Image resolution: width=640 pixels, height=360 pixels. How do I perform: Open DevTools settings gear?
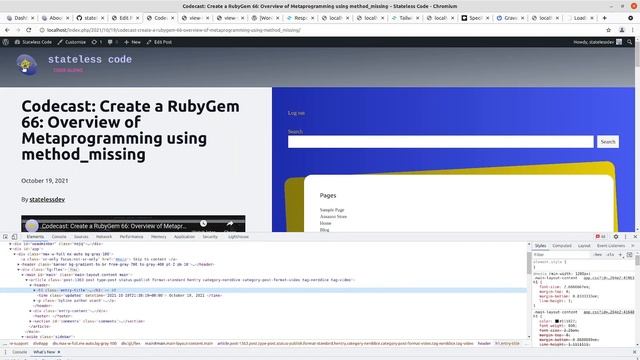(616, 237)
